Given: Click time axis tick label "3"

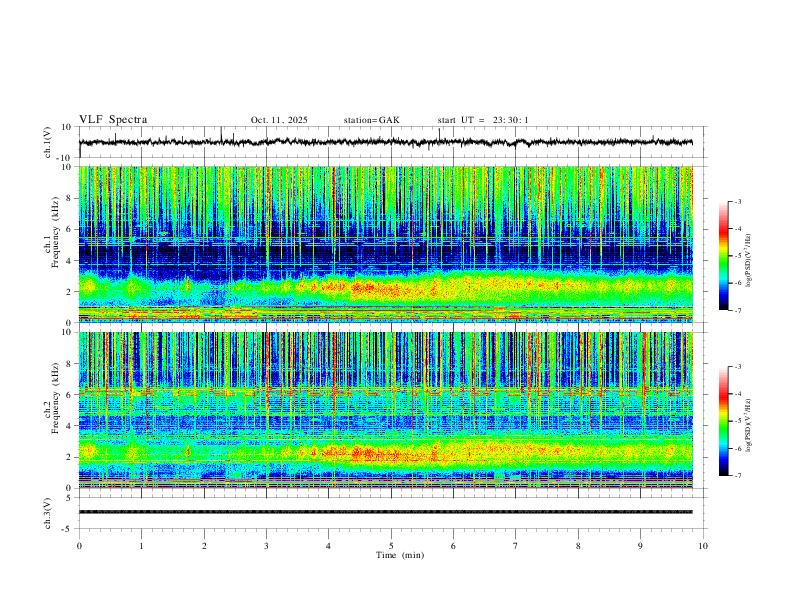Looking at the screenshot, I should tap(266, 546).
